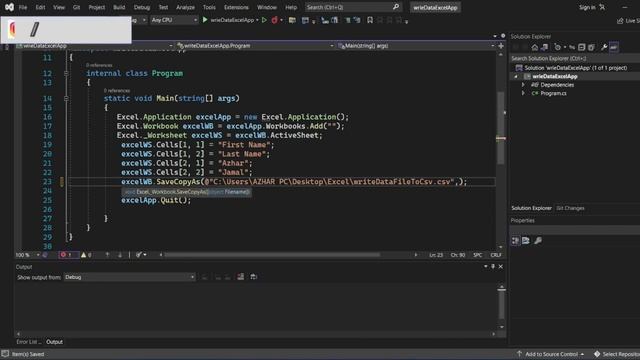
Task: Open the Debug menu
Action: click(x=142, y=7)
